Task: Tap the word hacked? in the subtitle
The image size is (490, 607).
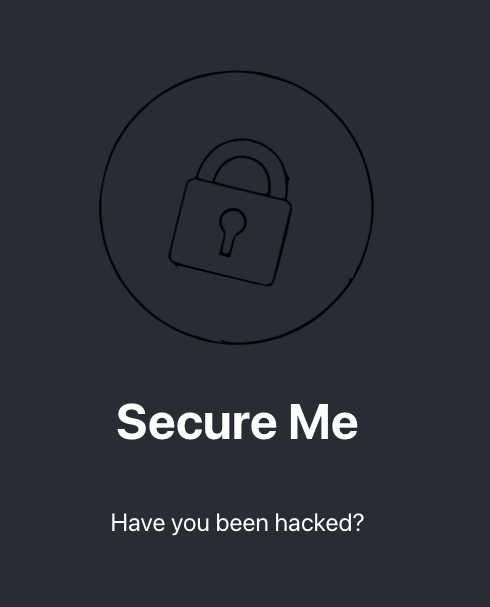Action: coord(319,523)
